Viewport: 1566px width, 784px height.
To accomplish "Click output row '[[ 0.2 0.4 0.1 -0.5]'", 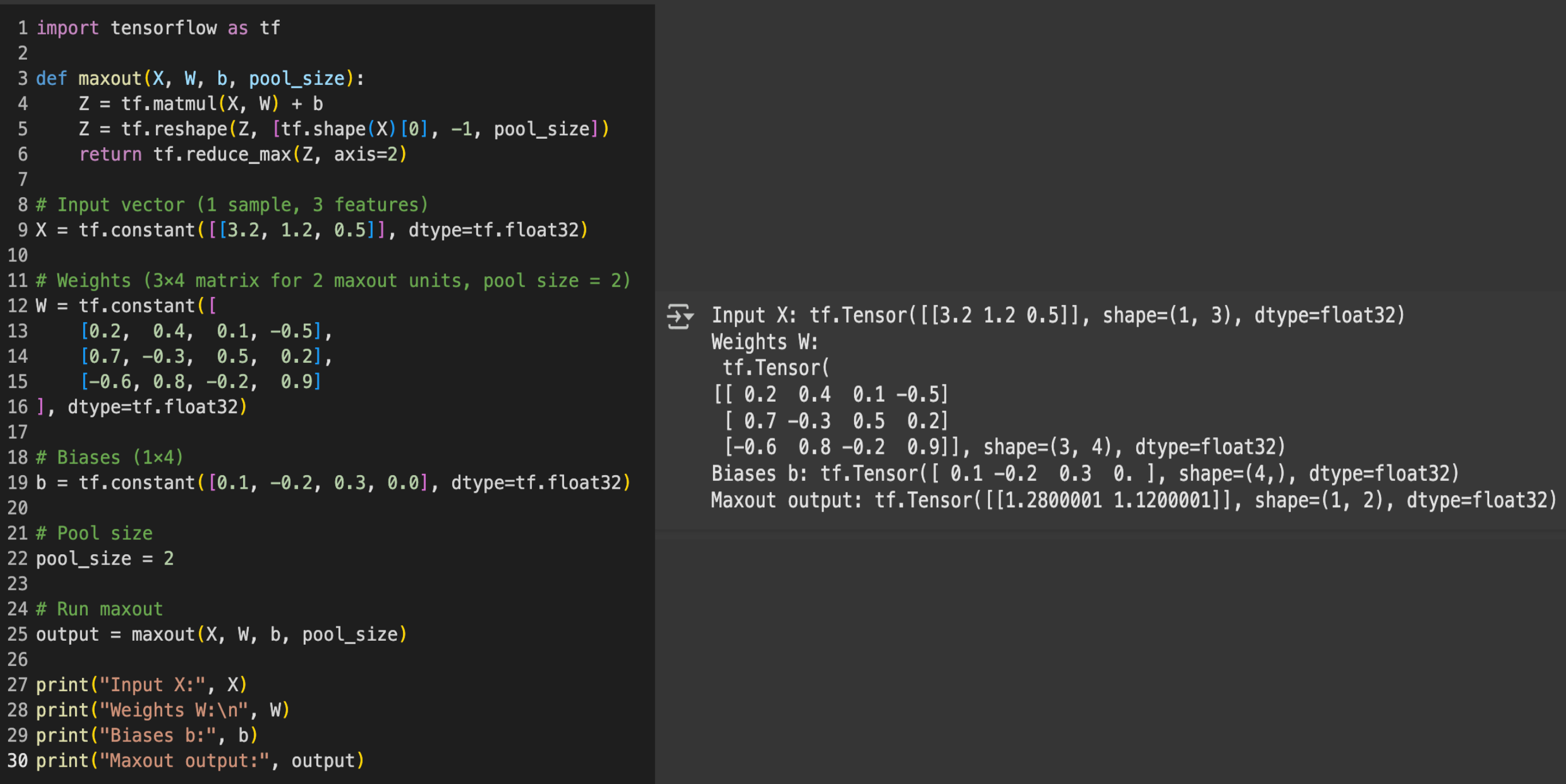I will (x=831, y=394).
